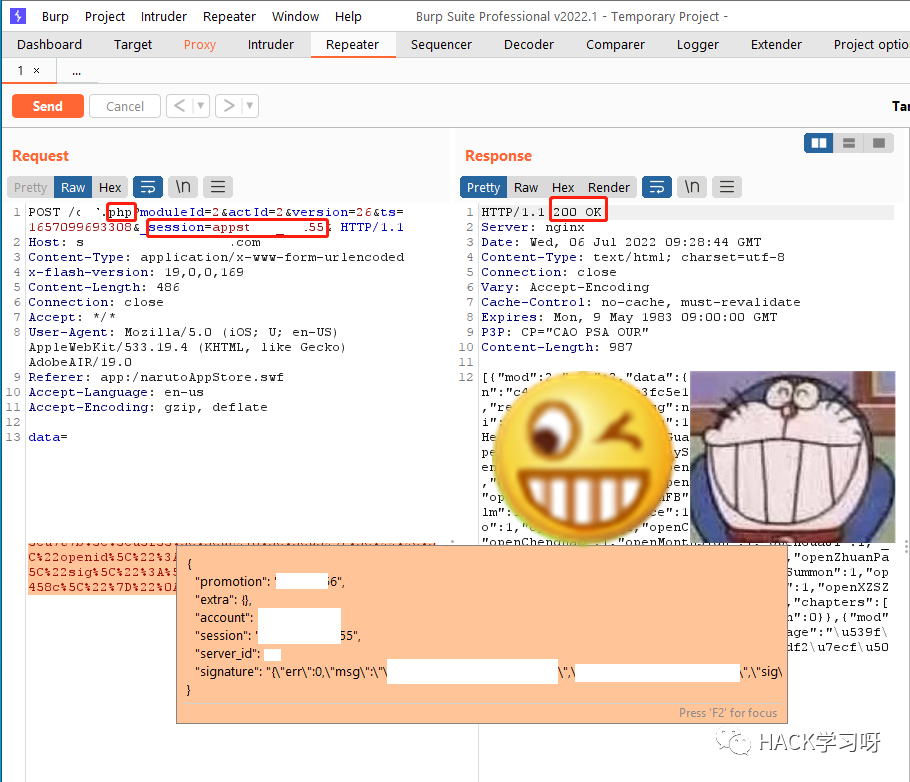Go back to previous request with left arrow
910x782 pixels.
(x=180, y=106)
